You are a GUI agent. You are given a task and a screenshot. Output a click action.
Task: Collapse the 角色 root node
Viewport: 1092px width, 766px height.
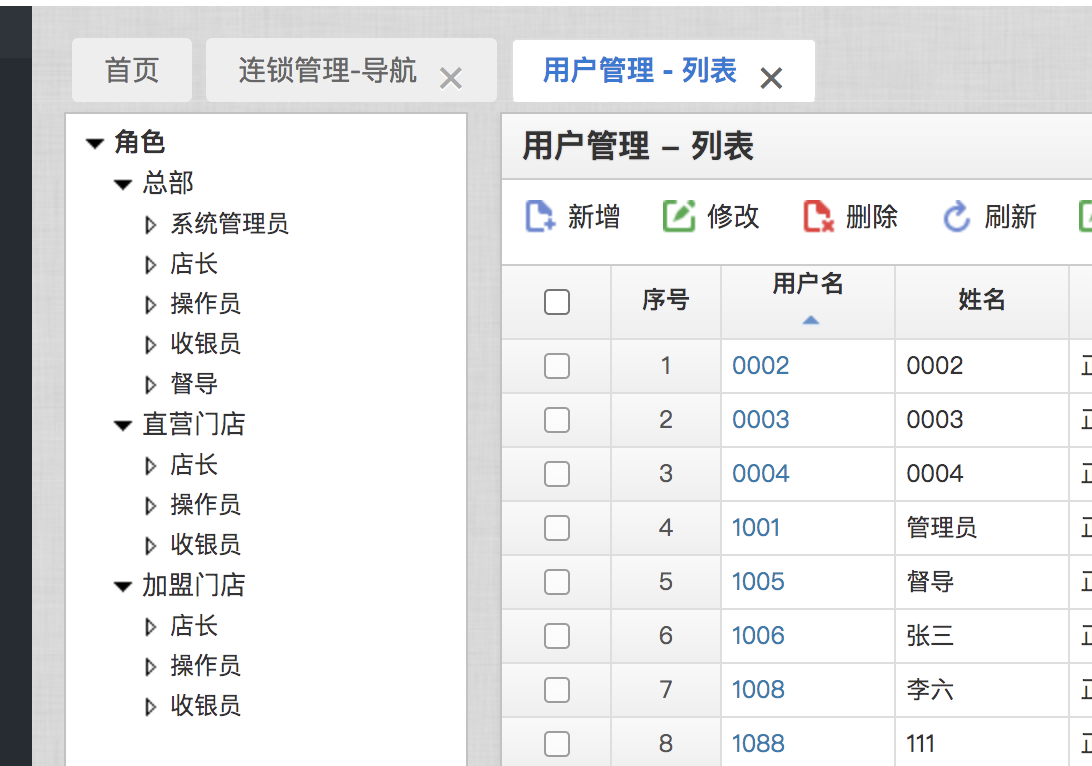pyautogui.click(x=94, y=143)
